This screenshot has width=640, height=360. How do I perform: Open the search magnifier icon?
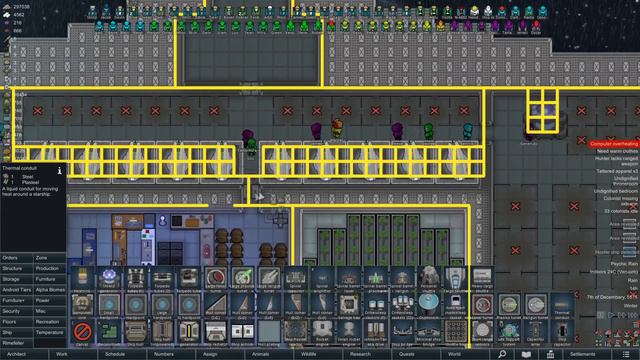(502, 354)
